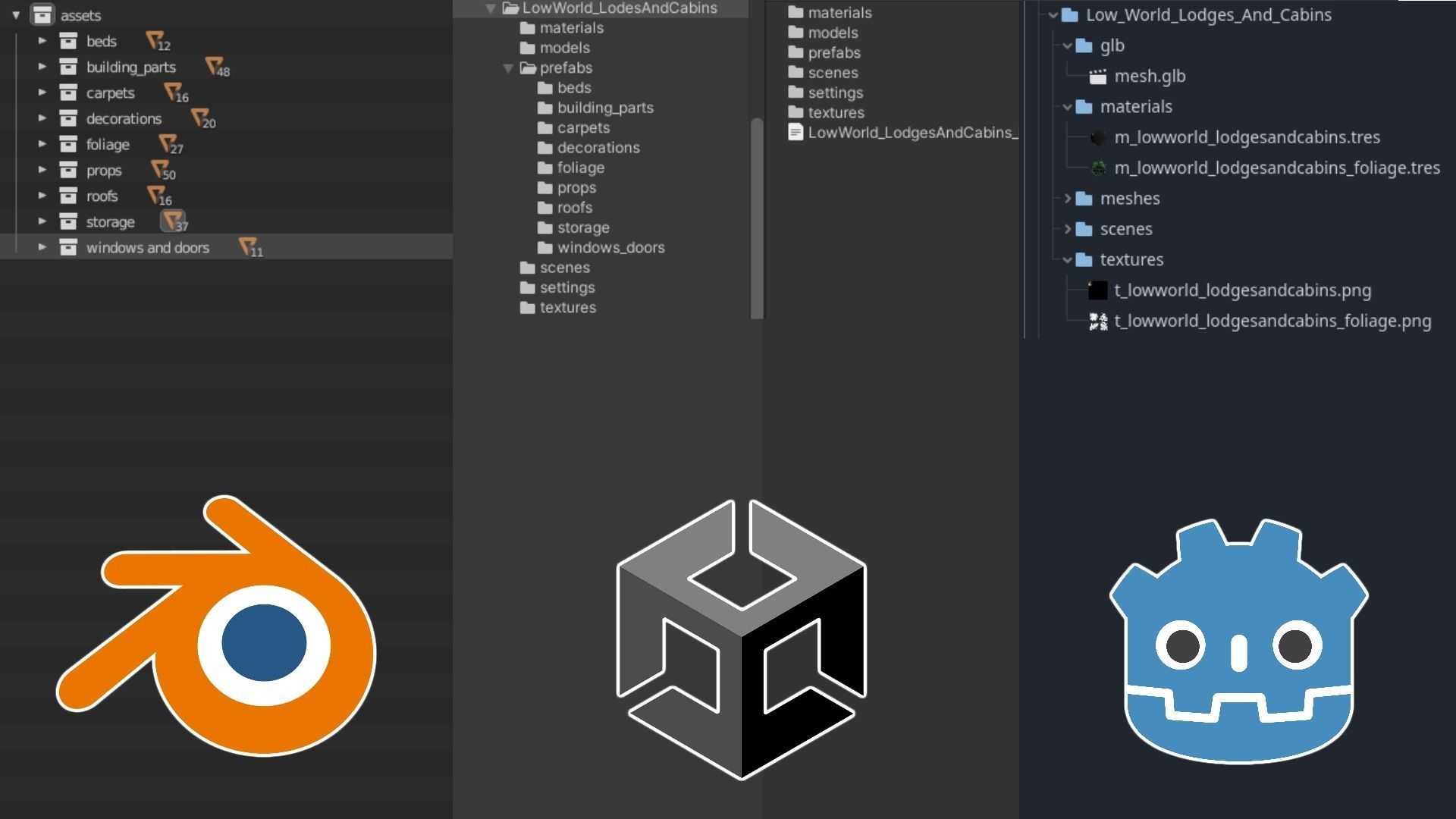Collapse the prefabs folder triangle

508,68
